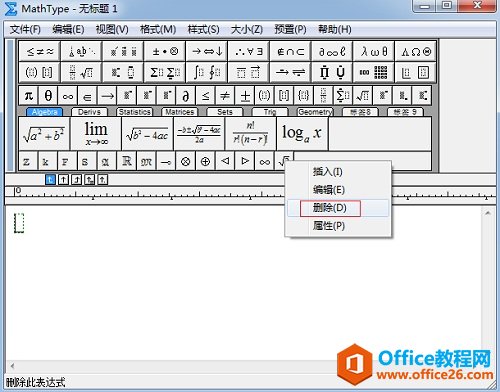Click the empty equation slot in editor
500x392 pixels.
tap(19, 223)
